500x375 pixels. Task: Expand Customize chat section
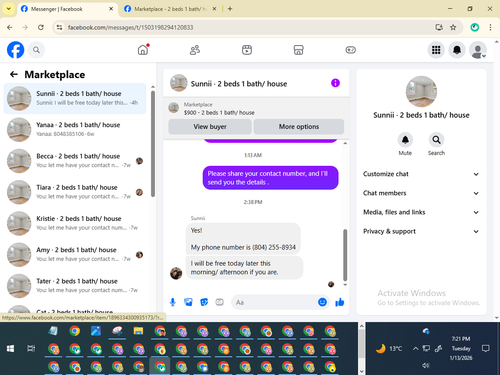(x=421, y=174)
